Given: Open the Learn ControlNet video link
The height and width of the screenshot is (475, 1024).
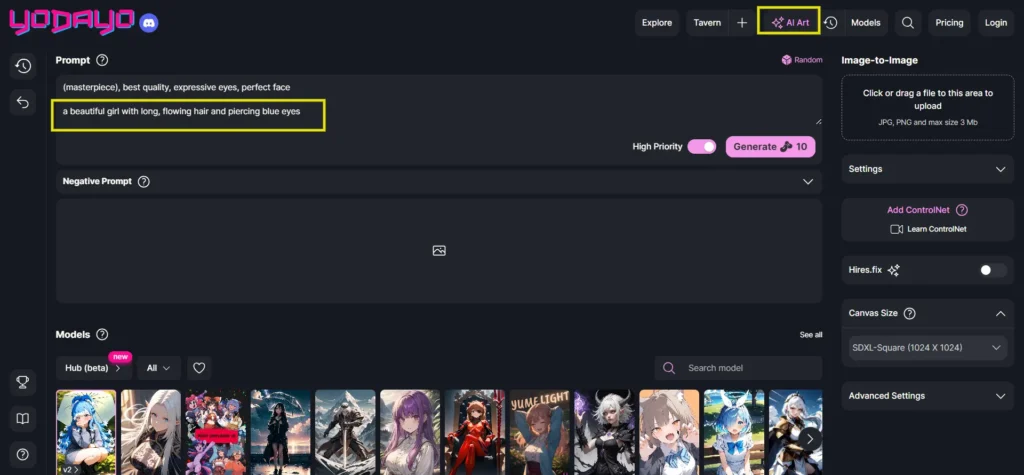Looking at the screenshot, I should [x=928, y=229].
